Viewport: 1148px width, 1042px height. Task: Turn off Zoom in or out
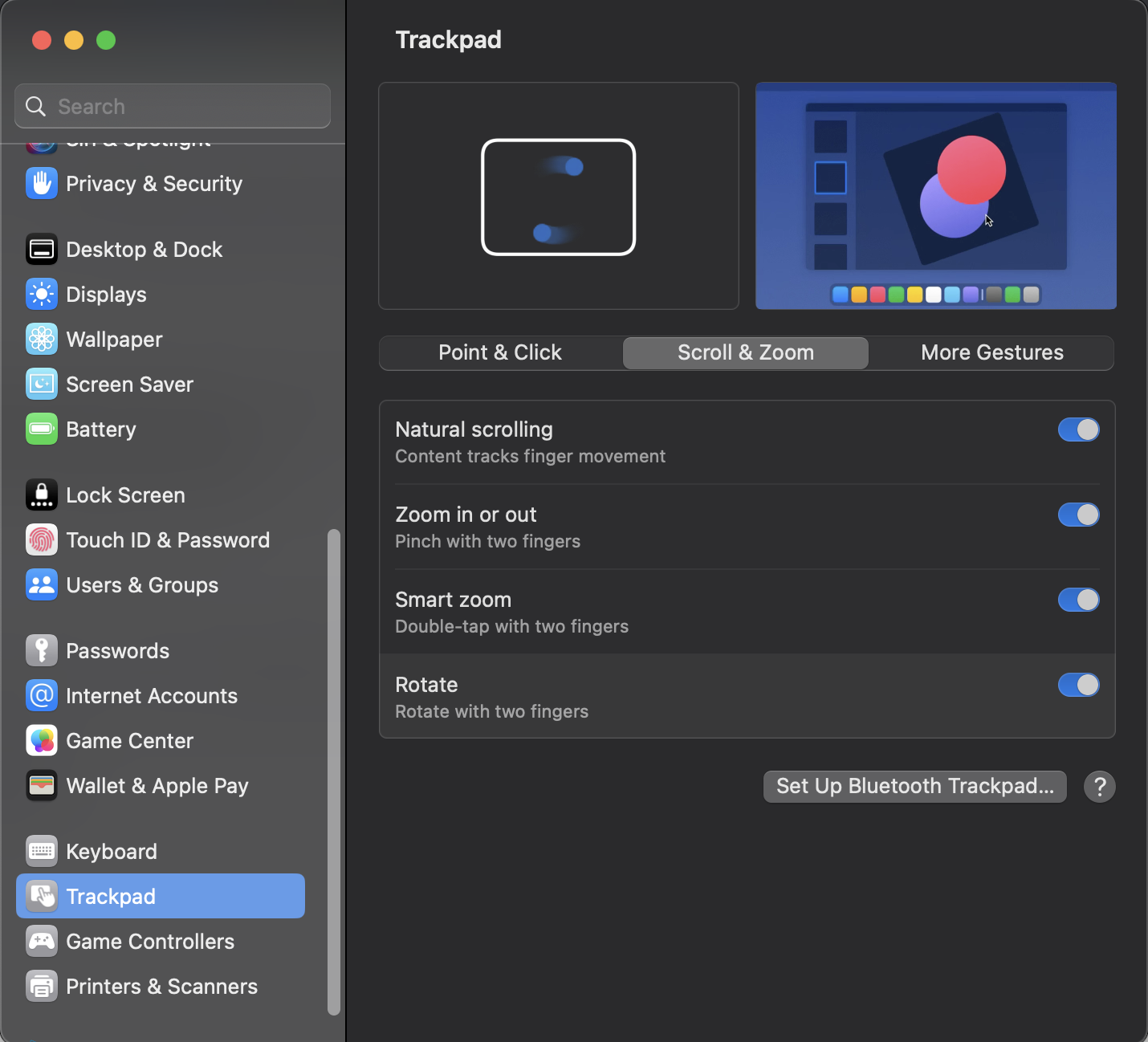tap(1078, 515)
